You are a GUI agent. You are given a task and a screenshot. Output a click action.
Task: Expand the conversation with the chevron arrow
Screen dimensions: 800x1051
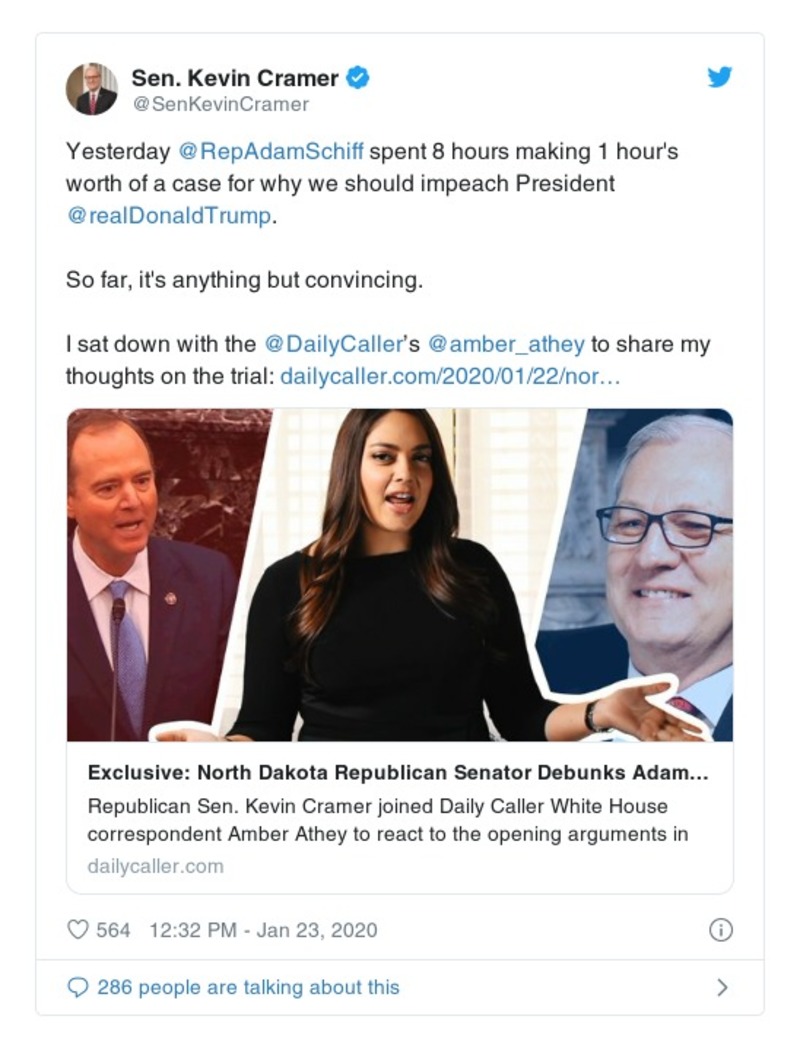point(722,987)
